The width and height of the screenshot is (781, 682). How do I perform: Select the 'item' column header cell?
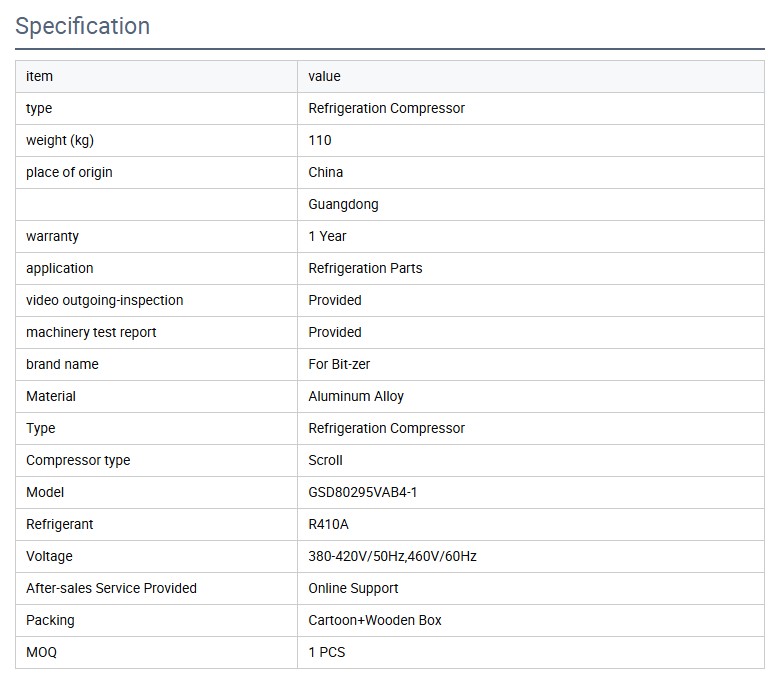[40, 76]
